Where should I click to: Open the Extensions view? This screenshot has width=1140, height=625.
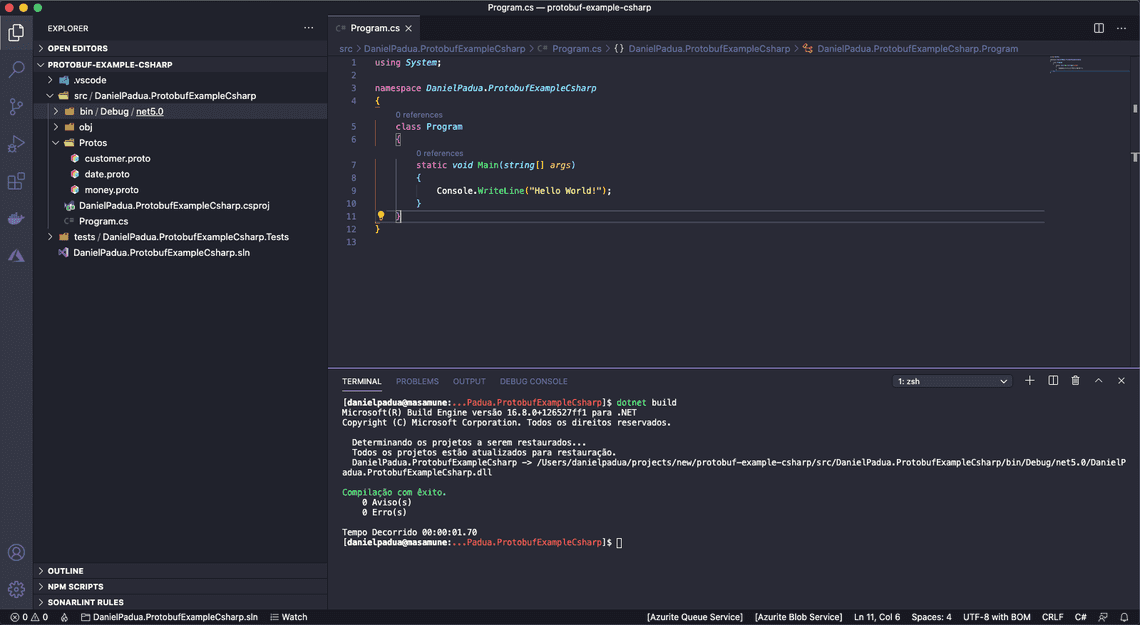(x=16, y=181)
